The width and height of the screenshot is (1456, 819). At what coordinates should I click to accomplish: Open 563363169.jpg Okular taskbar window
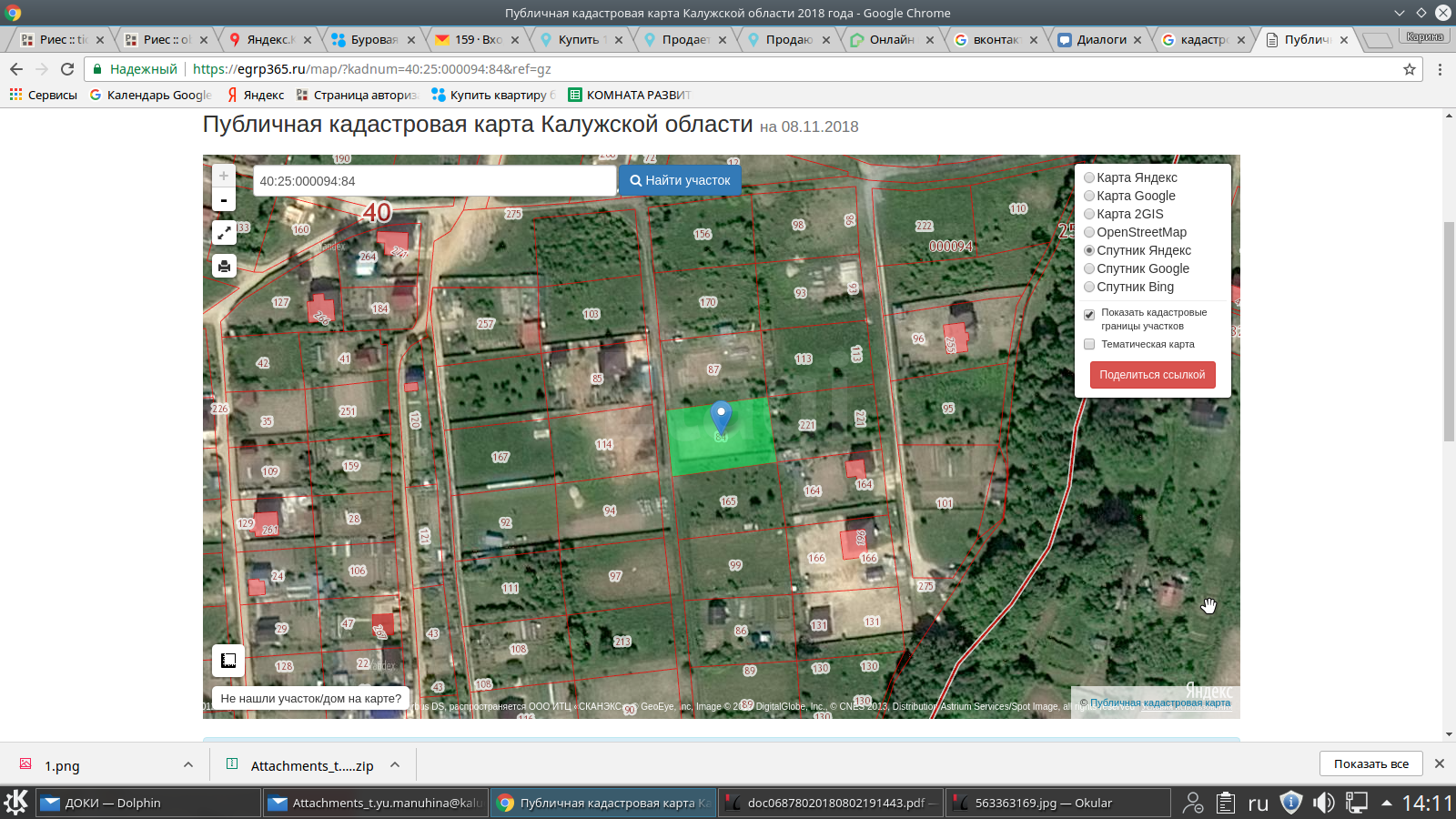tap(1057, 803)
